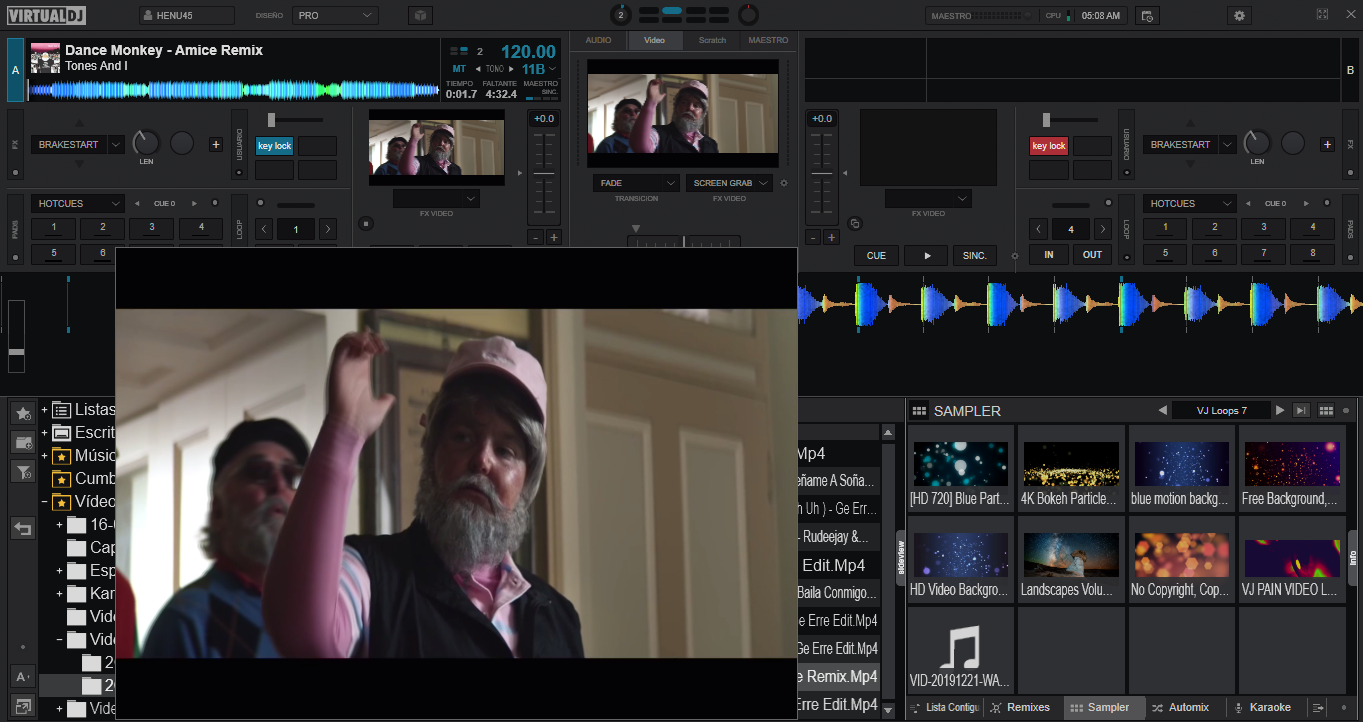Open the Remixes sideview tab
Image resolution: width=1363 pixels, height=722 pixels.
pyautogui.click(x=1020, y=707)
